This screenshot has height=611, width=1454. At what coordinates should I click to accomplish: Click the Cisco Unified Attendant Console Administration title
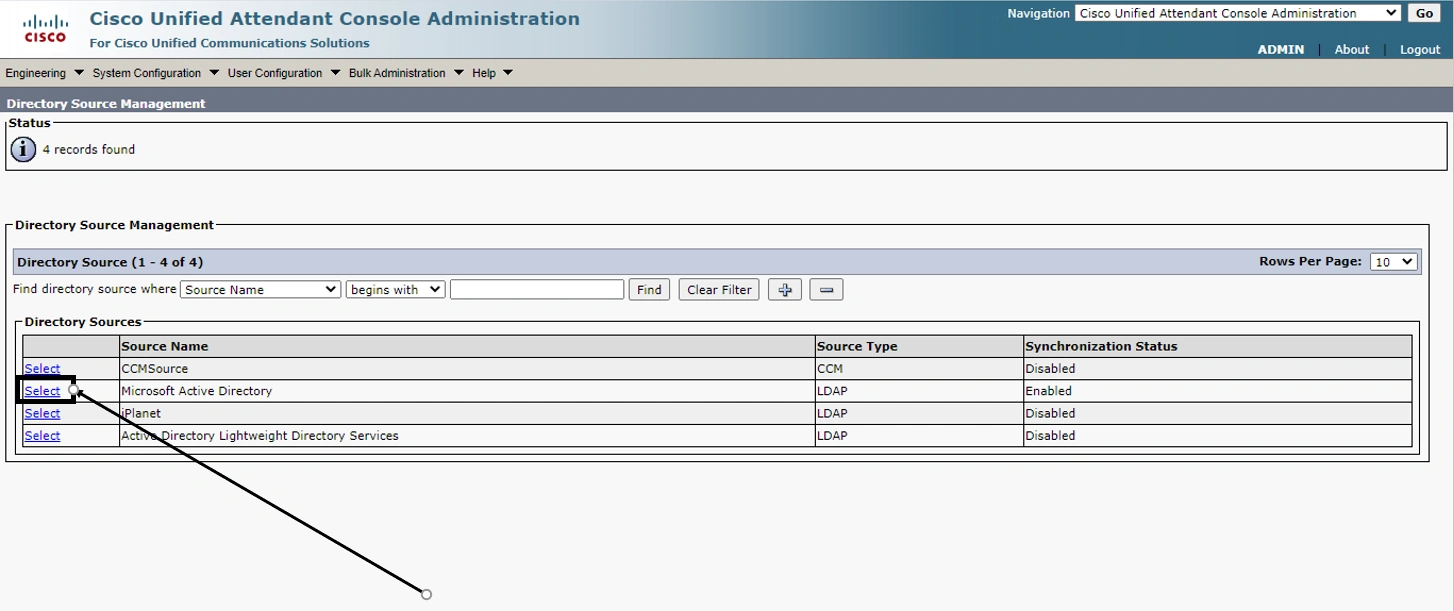coord(334,19)
